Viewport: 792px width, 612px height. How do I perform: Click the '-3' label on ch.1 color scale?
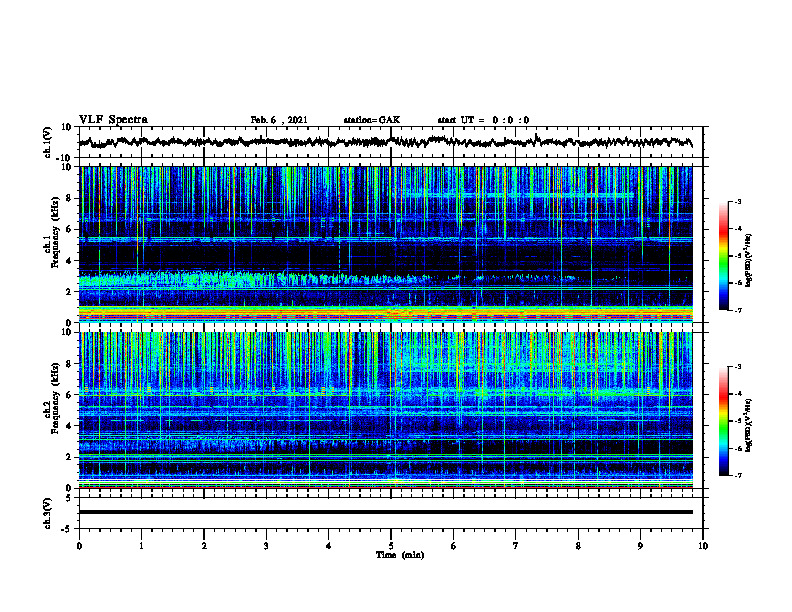coord(738,202)
